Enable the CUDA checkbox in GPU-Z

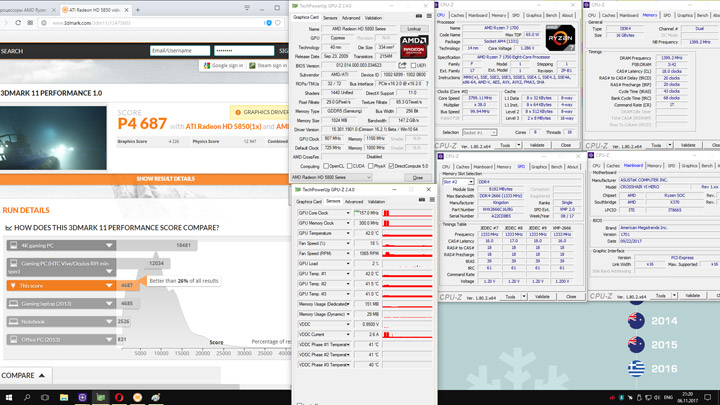[x=349, y=166]
